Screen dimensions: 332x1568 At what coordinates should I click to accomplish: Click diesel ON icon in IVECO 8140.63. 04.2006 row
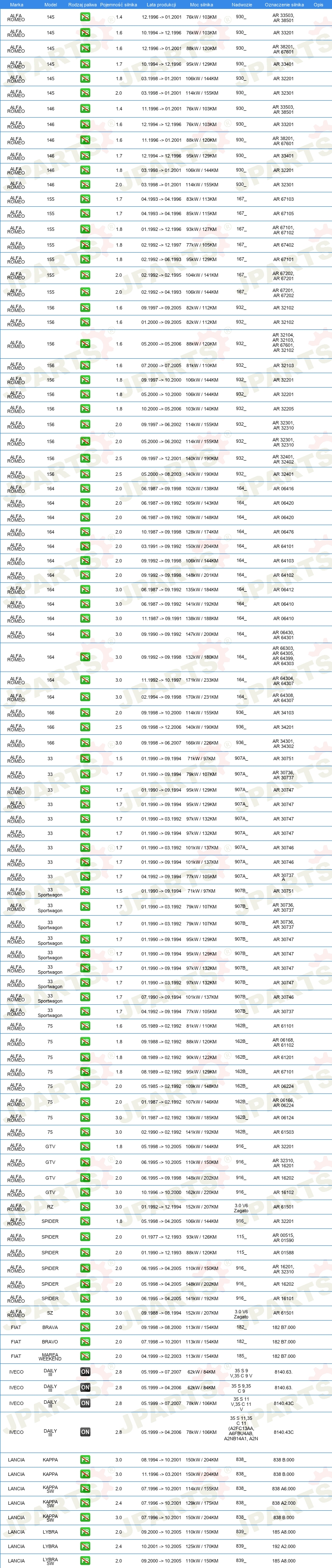tap(85, 1388)
